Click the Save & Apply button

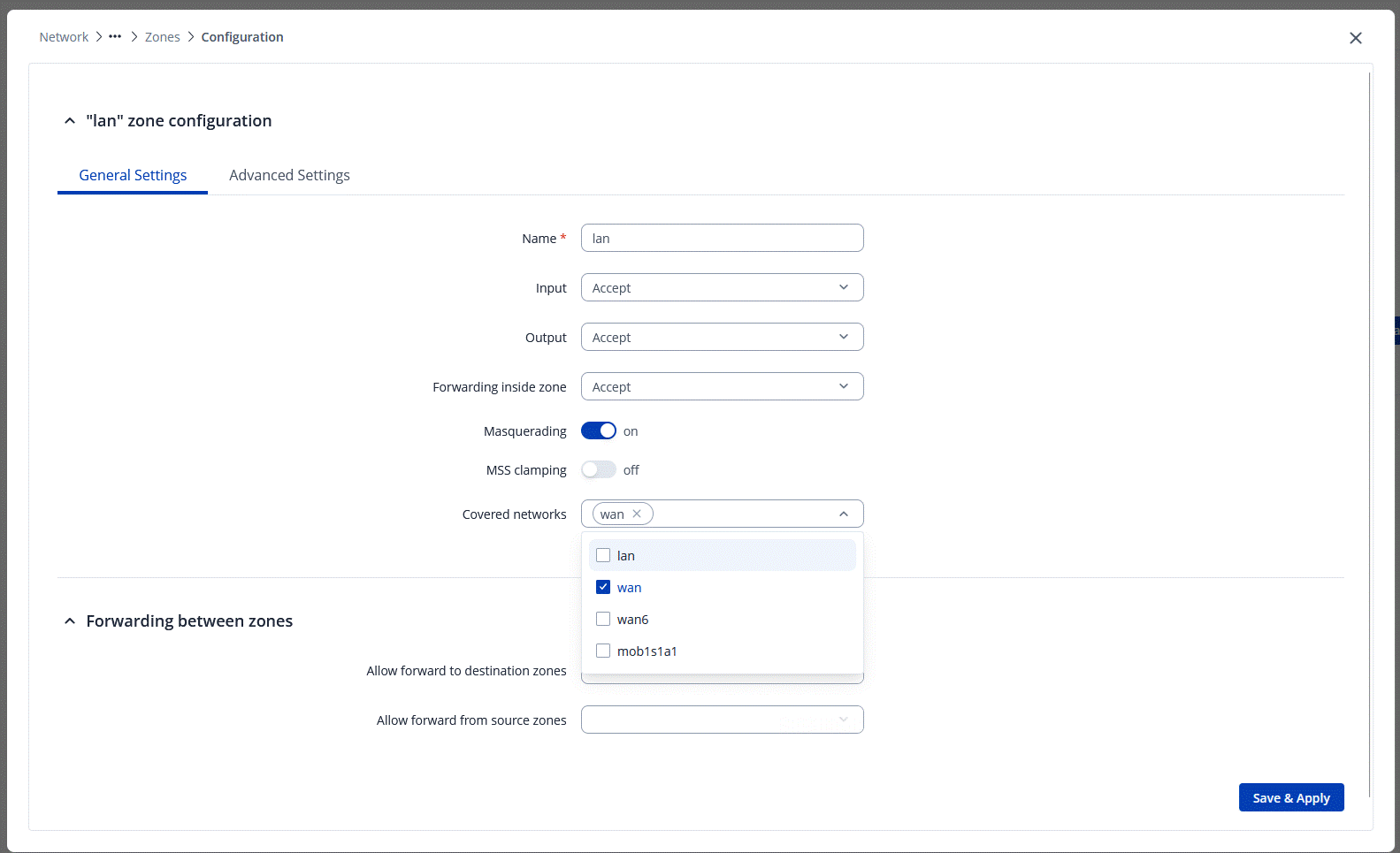pyautogui.click(x=1290, y=797)
